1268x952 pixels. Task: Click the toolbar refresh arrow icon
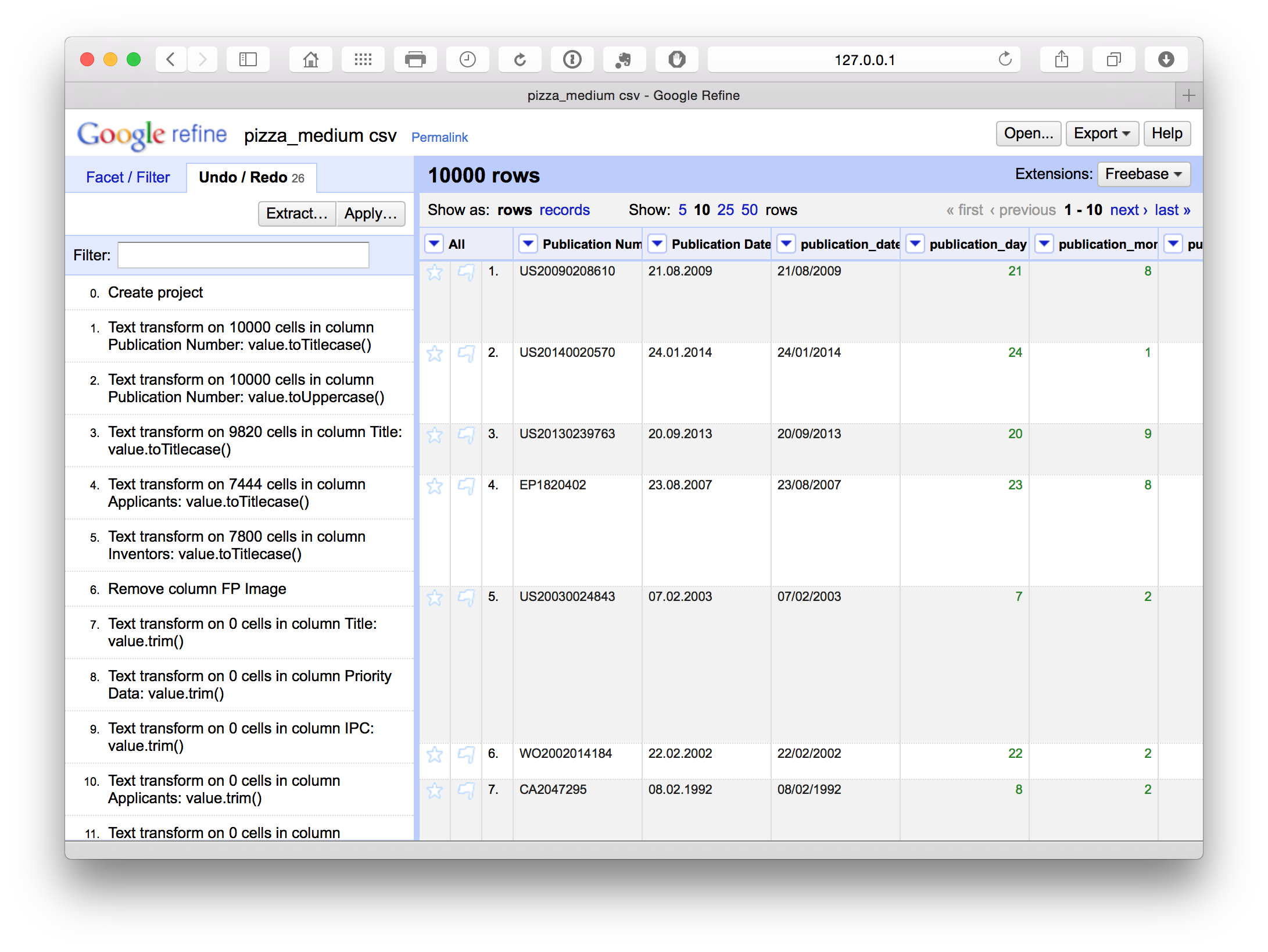pyautogui.click(x=520, y=59)
